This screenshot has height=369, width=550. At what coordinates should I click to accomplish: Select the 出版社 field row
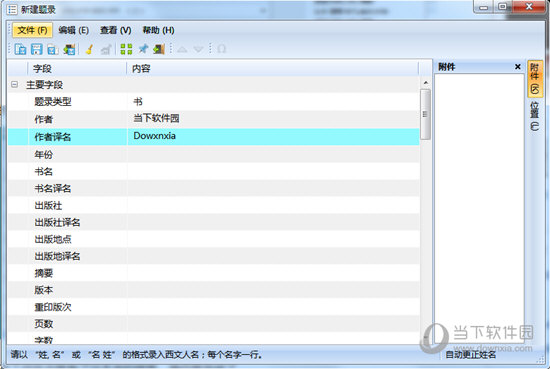click(214, 205)
